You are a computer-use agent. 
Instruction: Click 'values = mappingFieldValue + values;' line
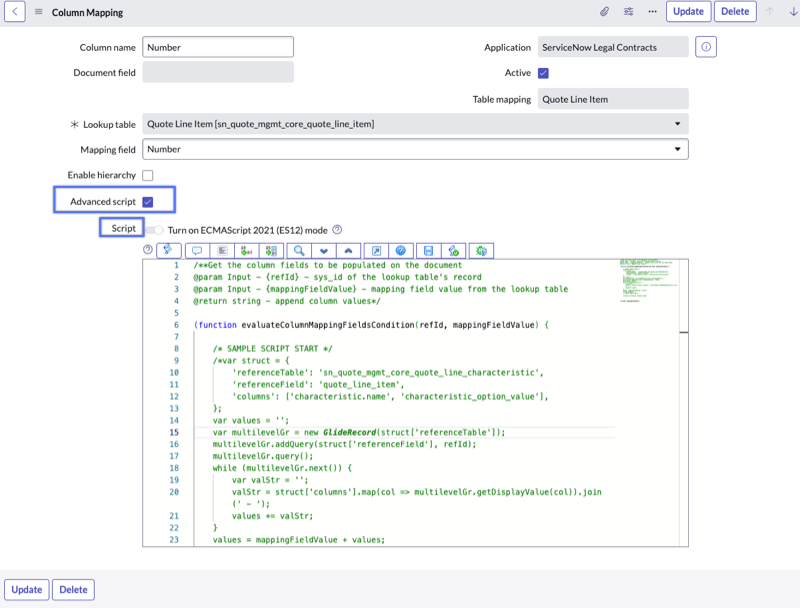point(298,540)
